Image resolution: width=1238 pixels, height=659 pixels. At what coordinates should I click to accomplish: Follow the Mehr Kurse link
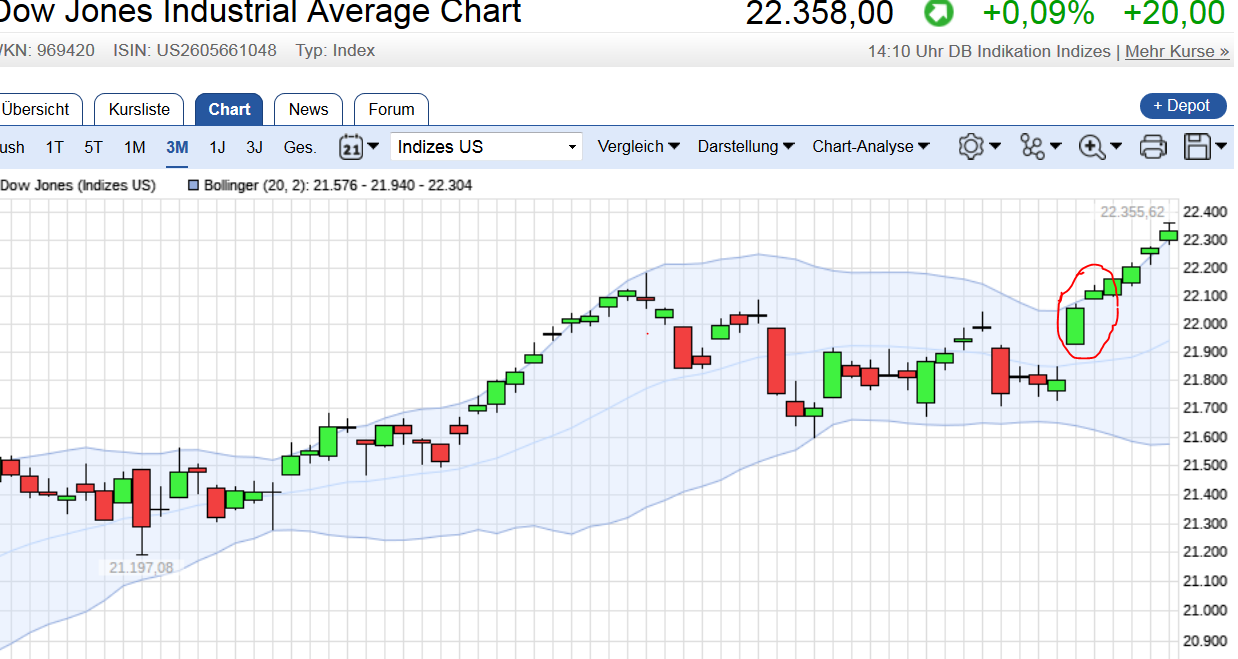1177,51
